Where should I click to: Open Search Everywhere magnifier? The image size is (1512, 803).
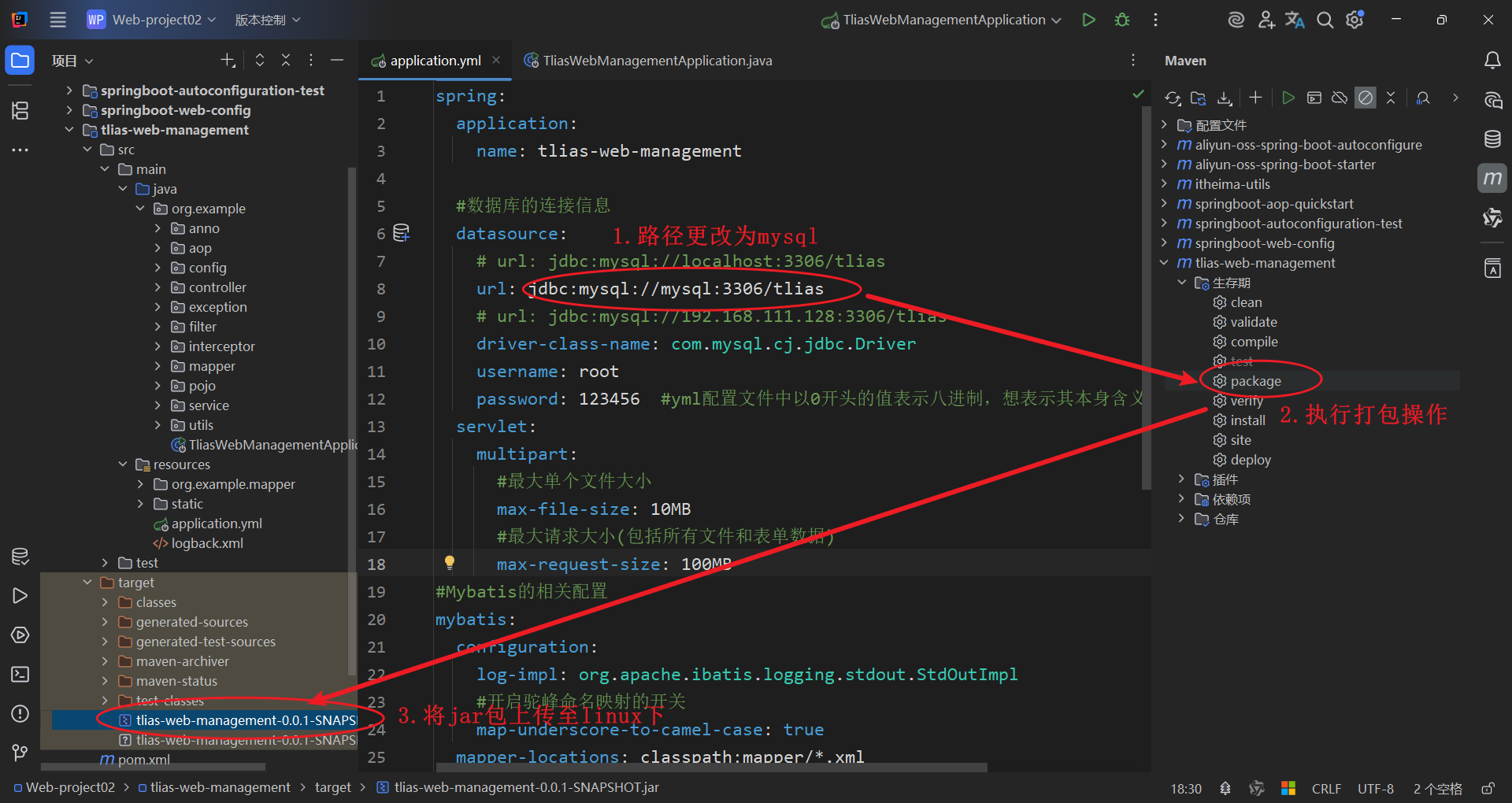(1325, 20)
